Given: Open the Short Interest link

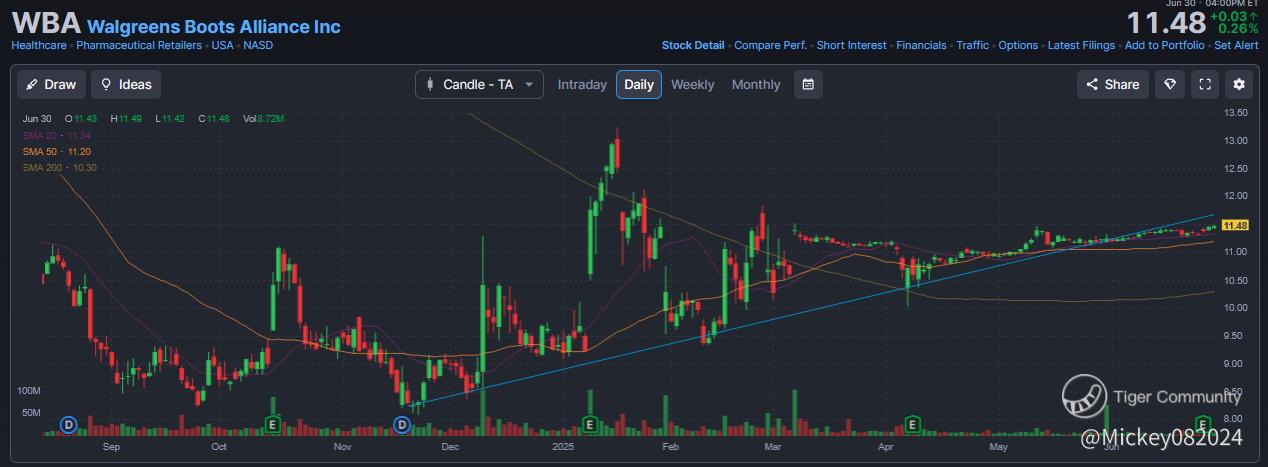Looking at the screenshot, I should [851, 45].
